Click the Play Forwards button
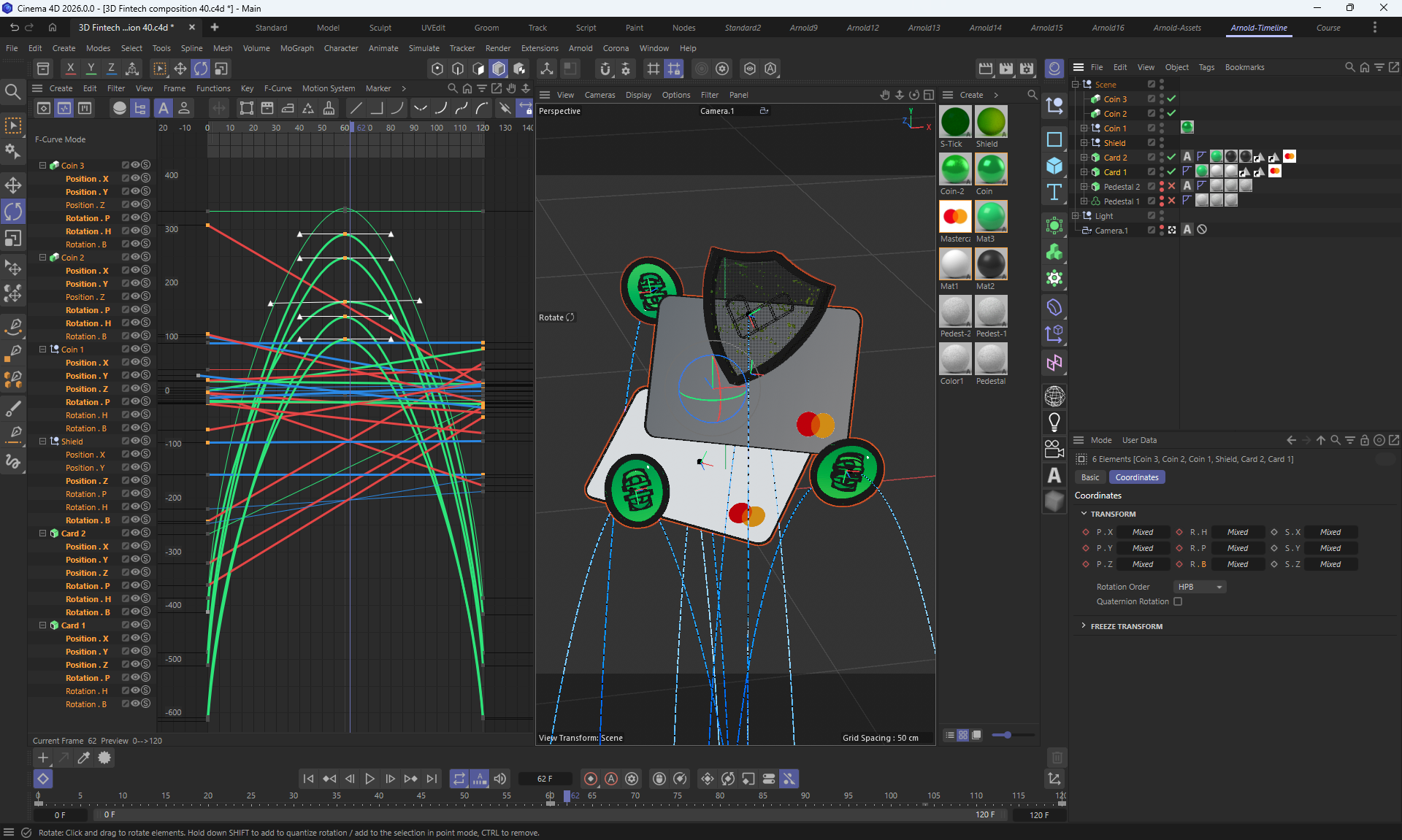 pos(369,779)
